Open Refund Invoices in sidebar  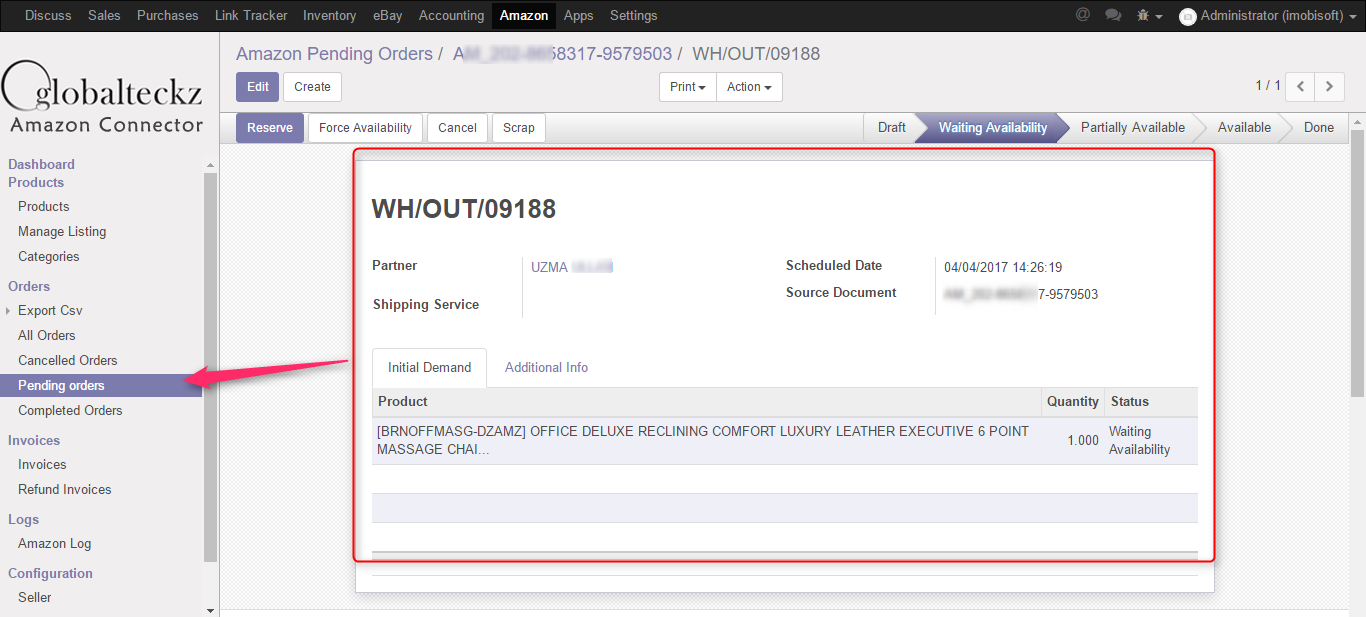pos(65,490)
